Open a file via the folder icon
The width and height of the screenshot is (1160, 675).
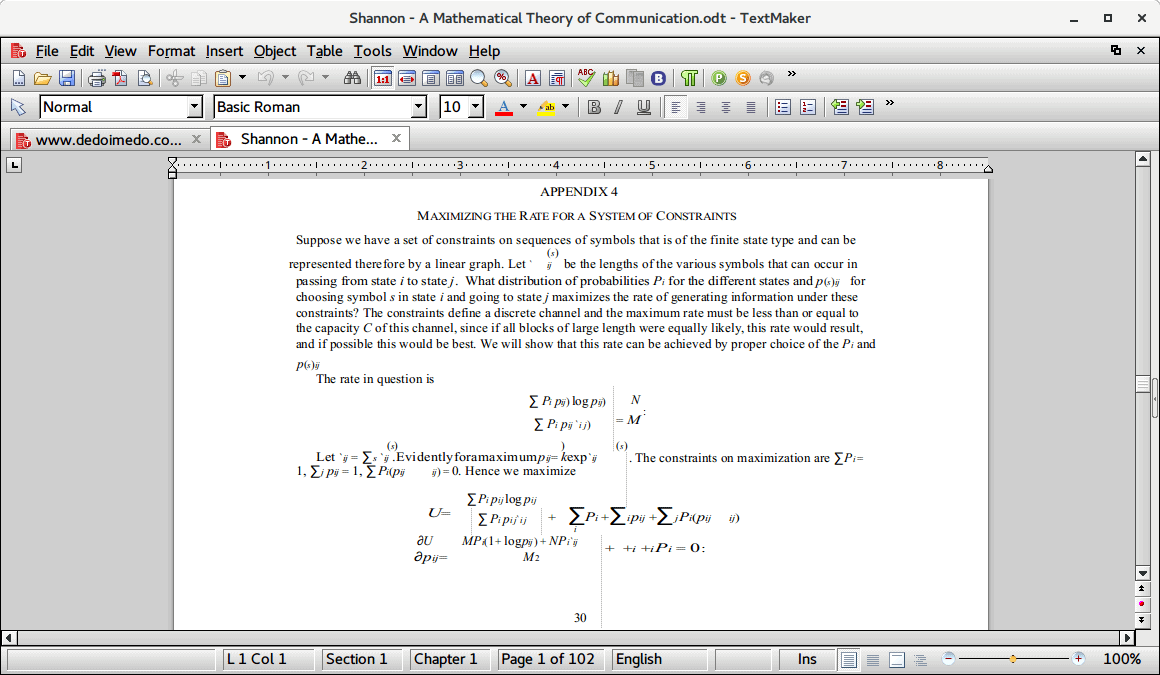pyautogui.click(x=42, y=78)
